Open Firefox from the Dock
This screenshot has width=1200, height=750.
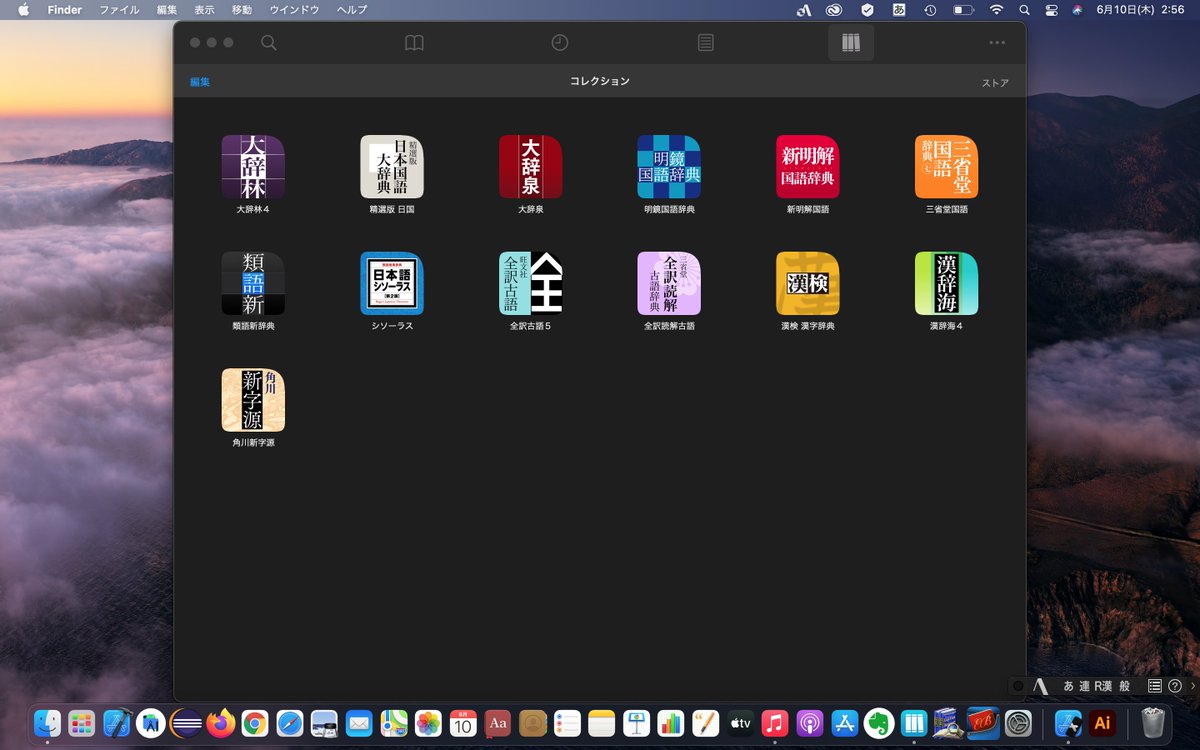[220, 722]
